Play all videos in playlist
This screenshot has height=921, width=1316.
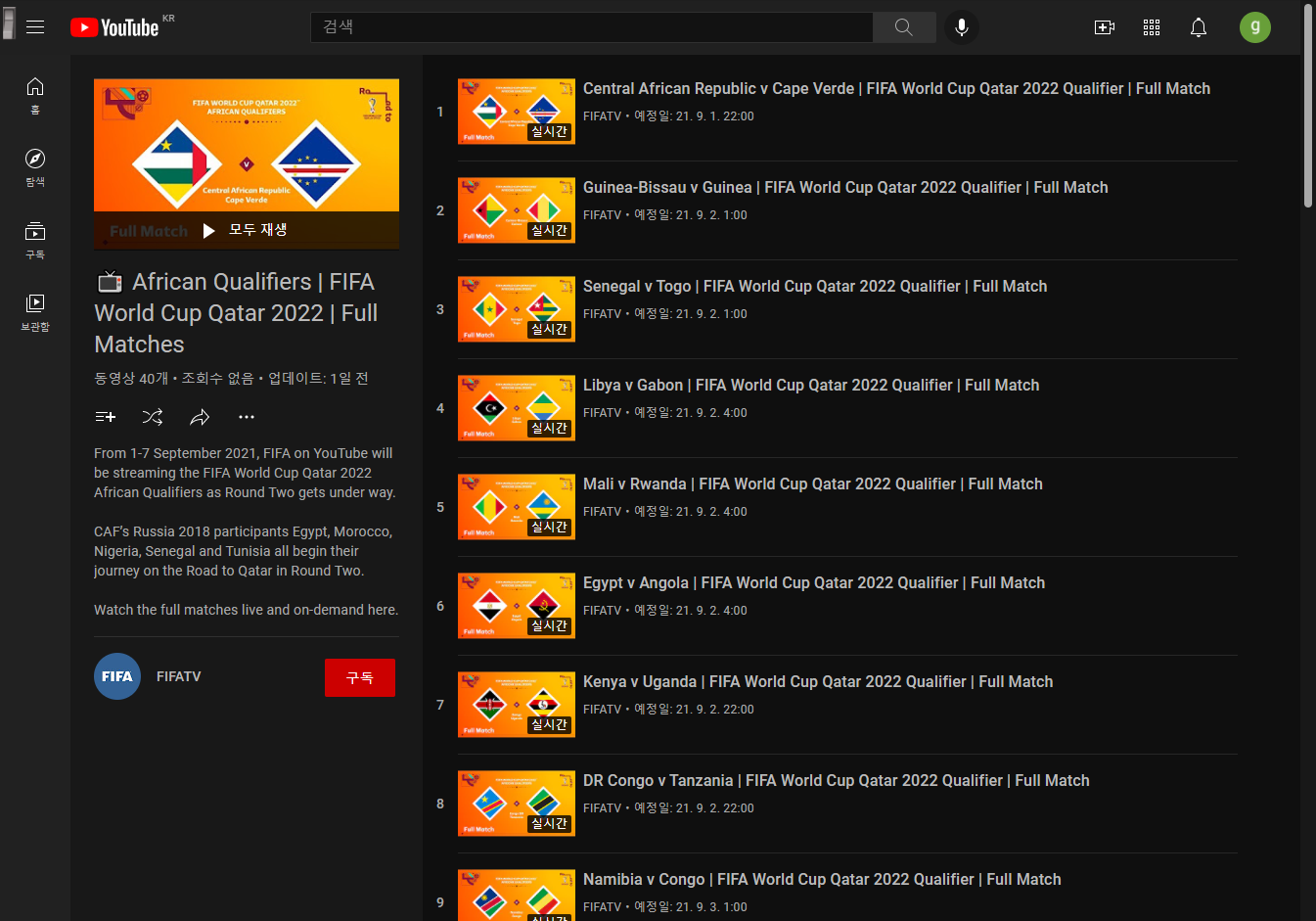coord(246,230)
